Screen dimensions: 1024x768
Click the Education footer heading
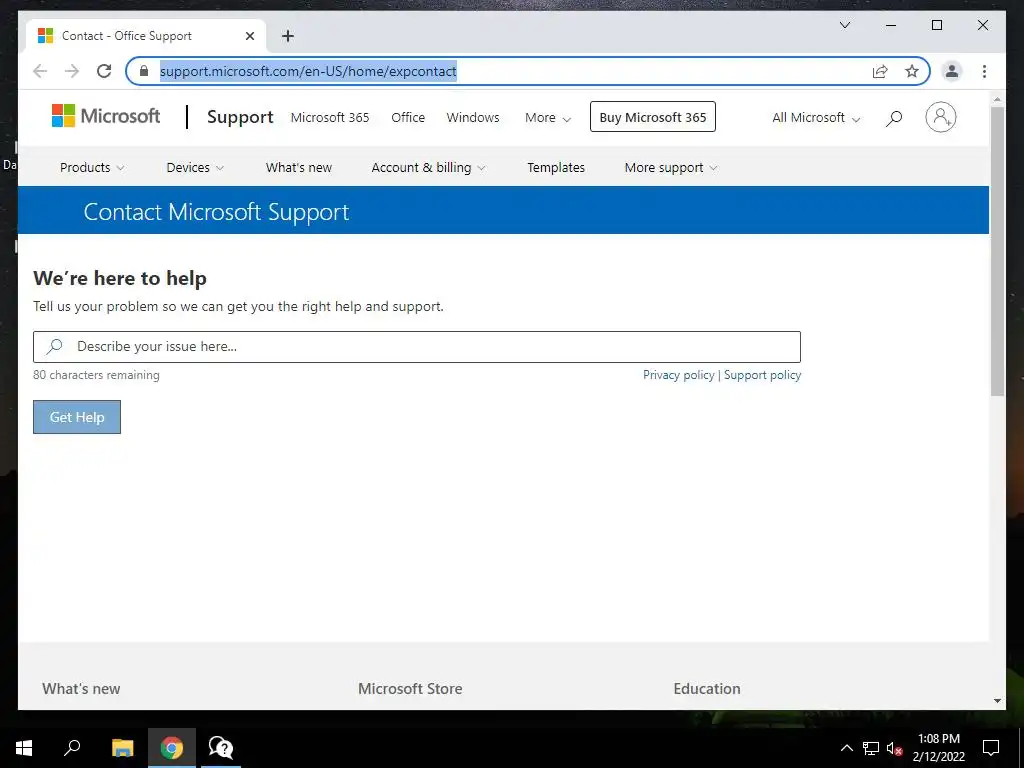coord(707,688)
